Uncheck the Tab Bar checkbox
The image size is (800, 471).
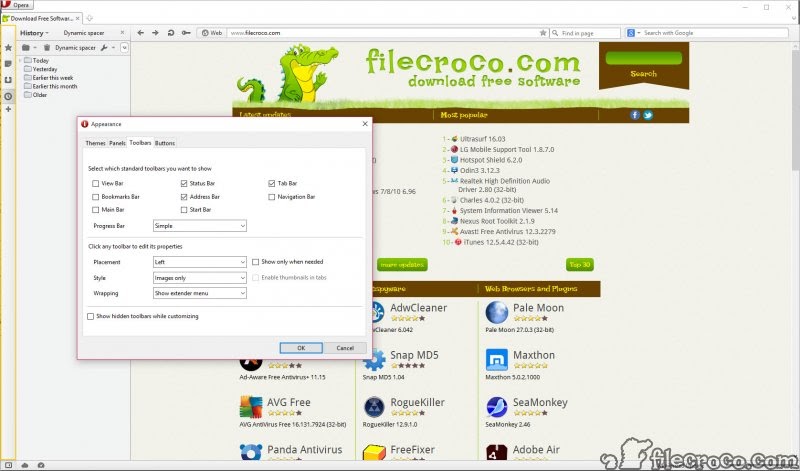[x=271, y=183]
